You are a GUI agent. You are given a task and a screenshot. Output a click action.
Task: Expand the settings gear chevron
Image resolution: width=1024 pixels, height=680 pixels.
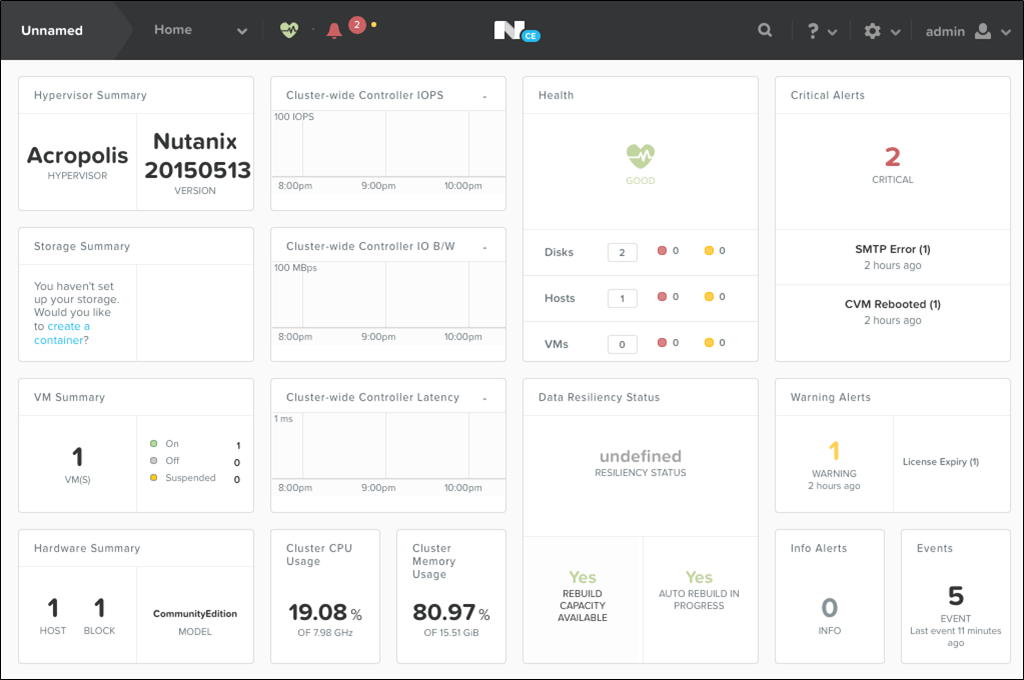coord(895,32)
